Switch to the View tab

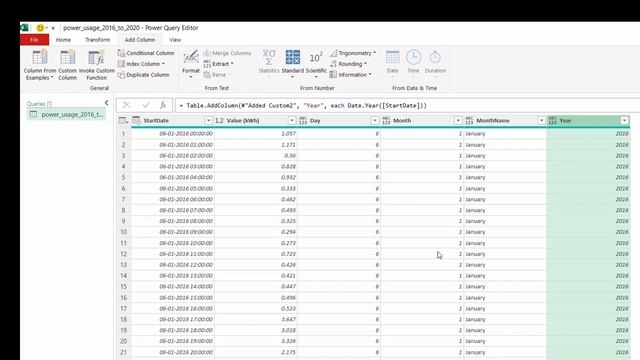coord(175,40)
